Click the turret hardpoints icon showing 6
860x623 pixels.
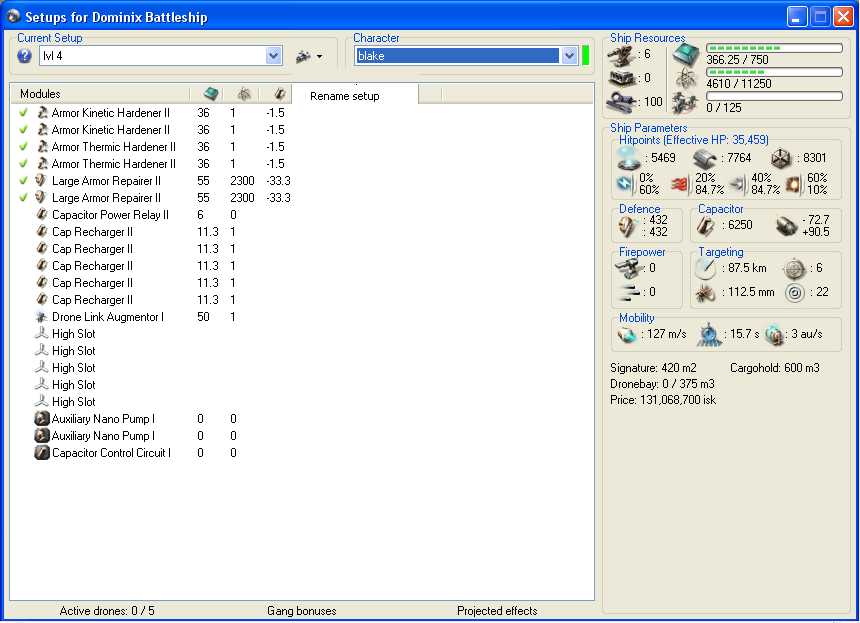tap(621, 55)
